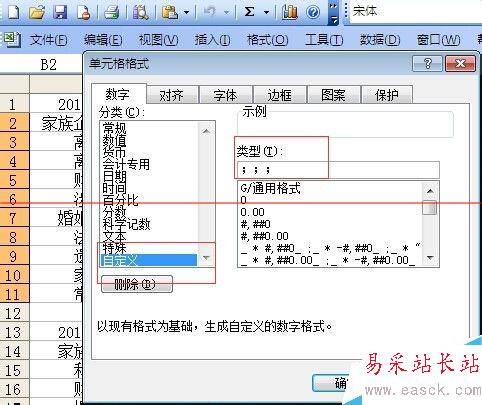Switch to the 字体 tab

226,95
